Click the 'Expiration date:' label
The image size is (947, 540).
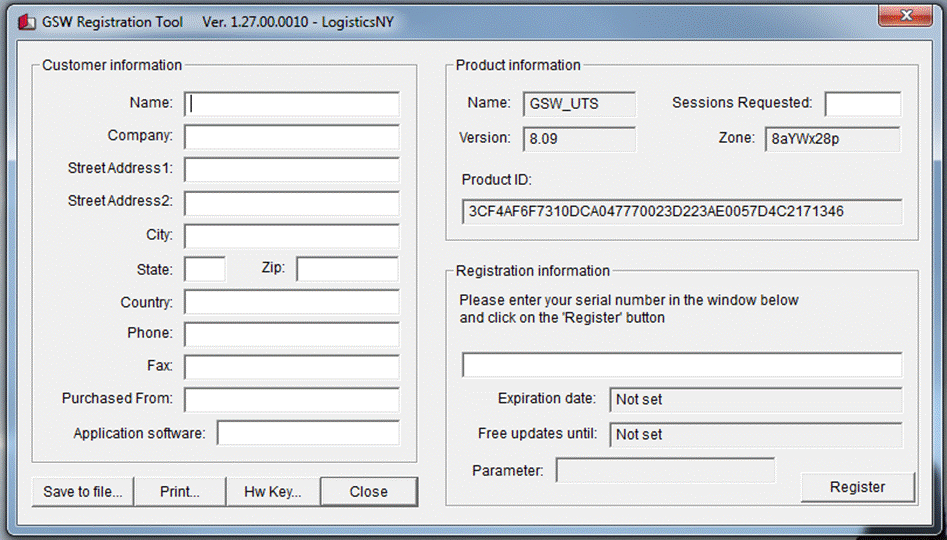click(547, 399)
